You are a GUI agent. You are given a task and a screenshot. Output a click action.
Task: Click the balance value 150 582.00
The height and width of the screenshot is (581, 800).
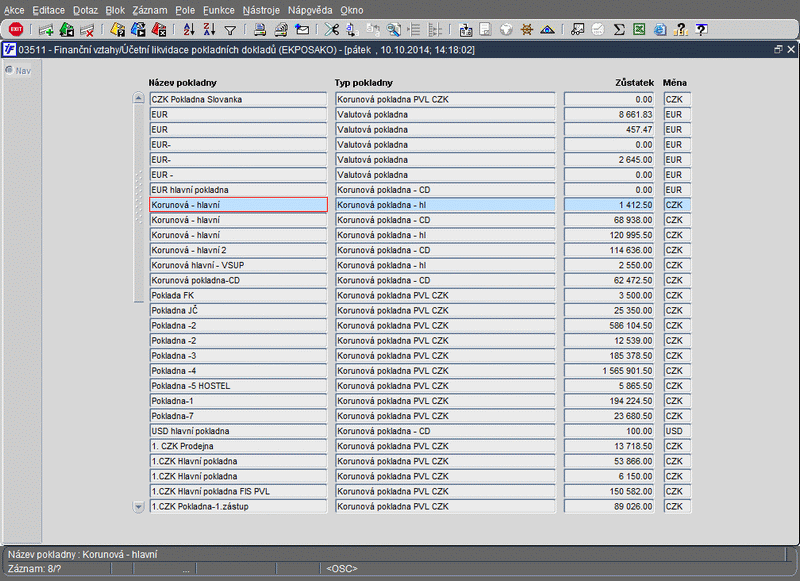609,491
